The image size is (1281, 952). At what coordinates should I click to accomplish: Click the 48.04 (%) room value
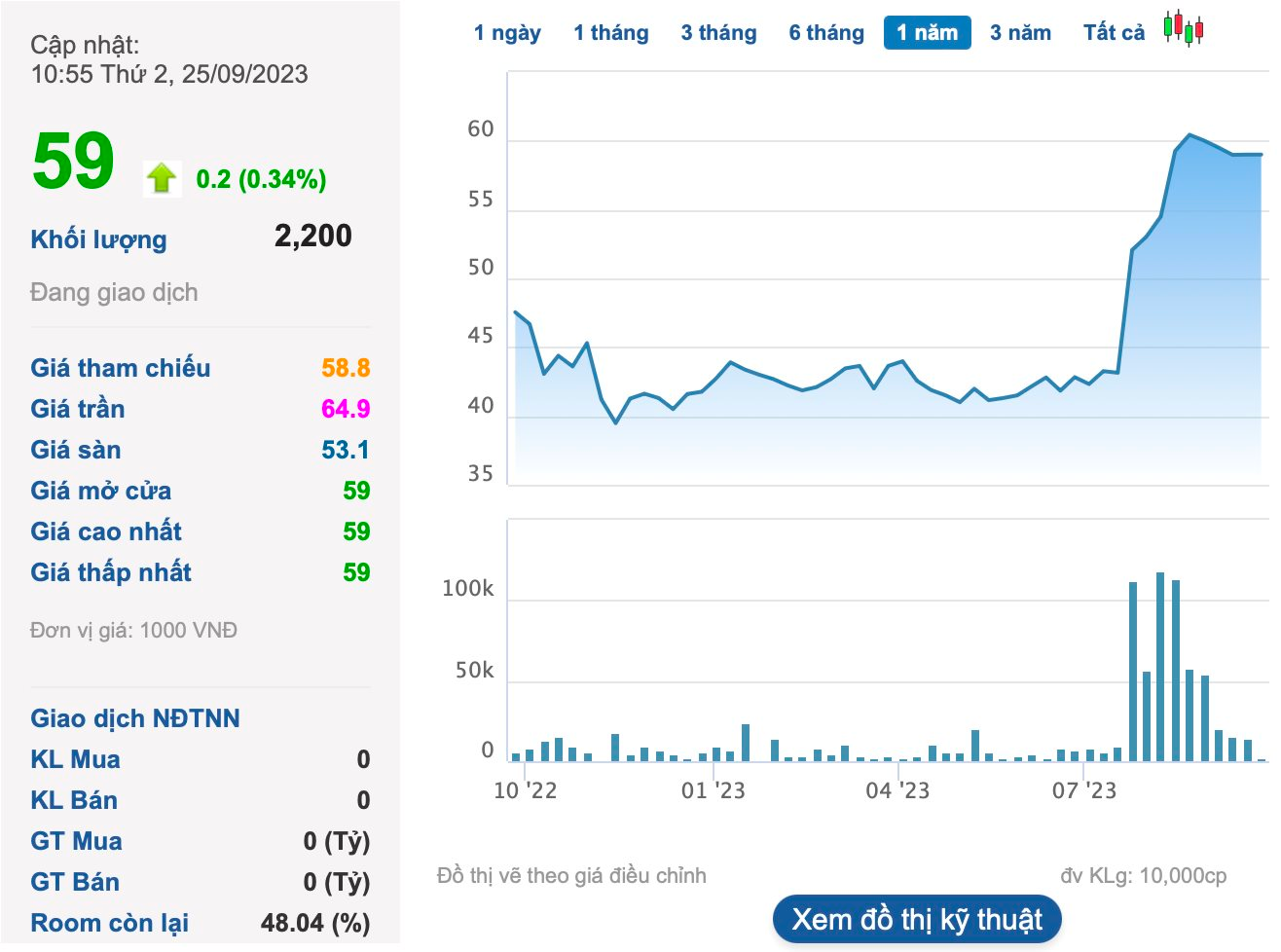pos(315,923)
